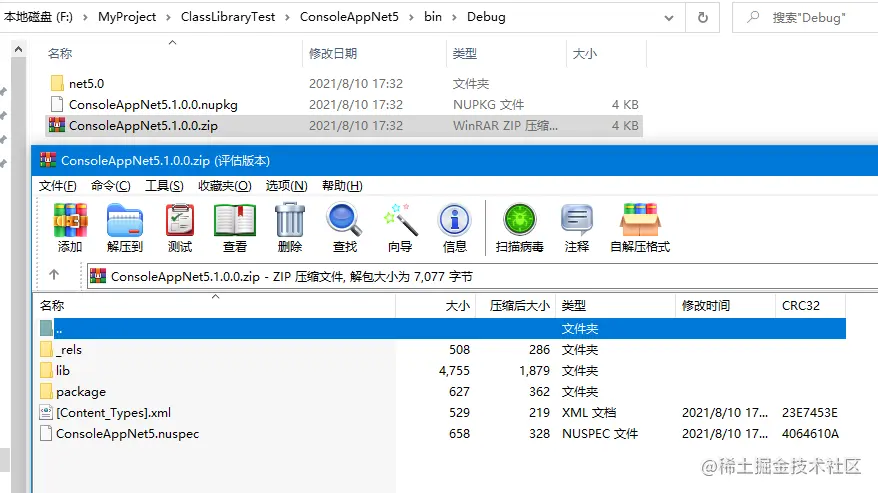Select the ConsoleAppNet5.nuspec file name
The image size is (878, 493).
pos(127,434)
